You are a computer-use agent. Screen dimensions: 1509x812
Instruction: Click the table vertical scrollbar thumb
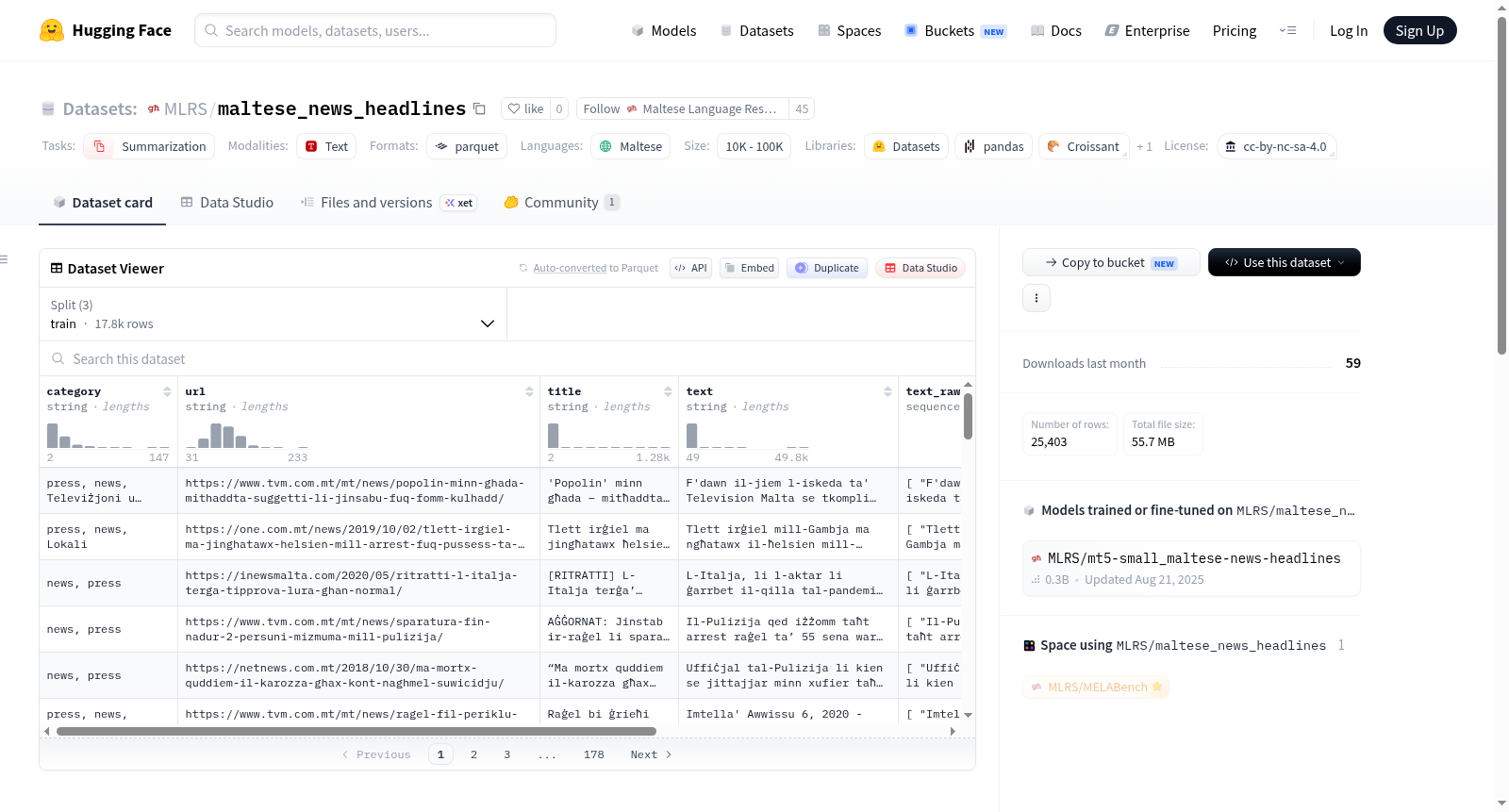(x=968, y=416)
